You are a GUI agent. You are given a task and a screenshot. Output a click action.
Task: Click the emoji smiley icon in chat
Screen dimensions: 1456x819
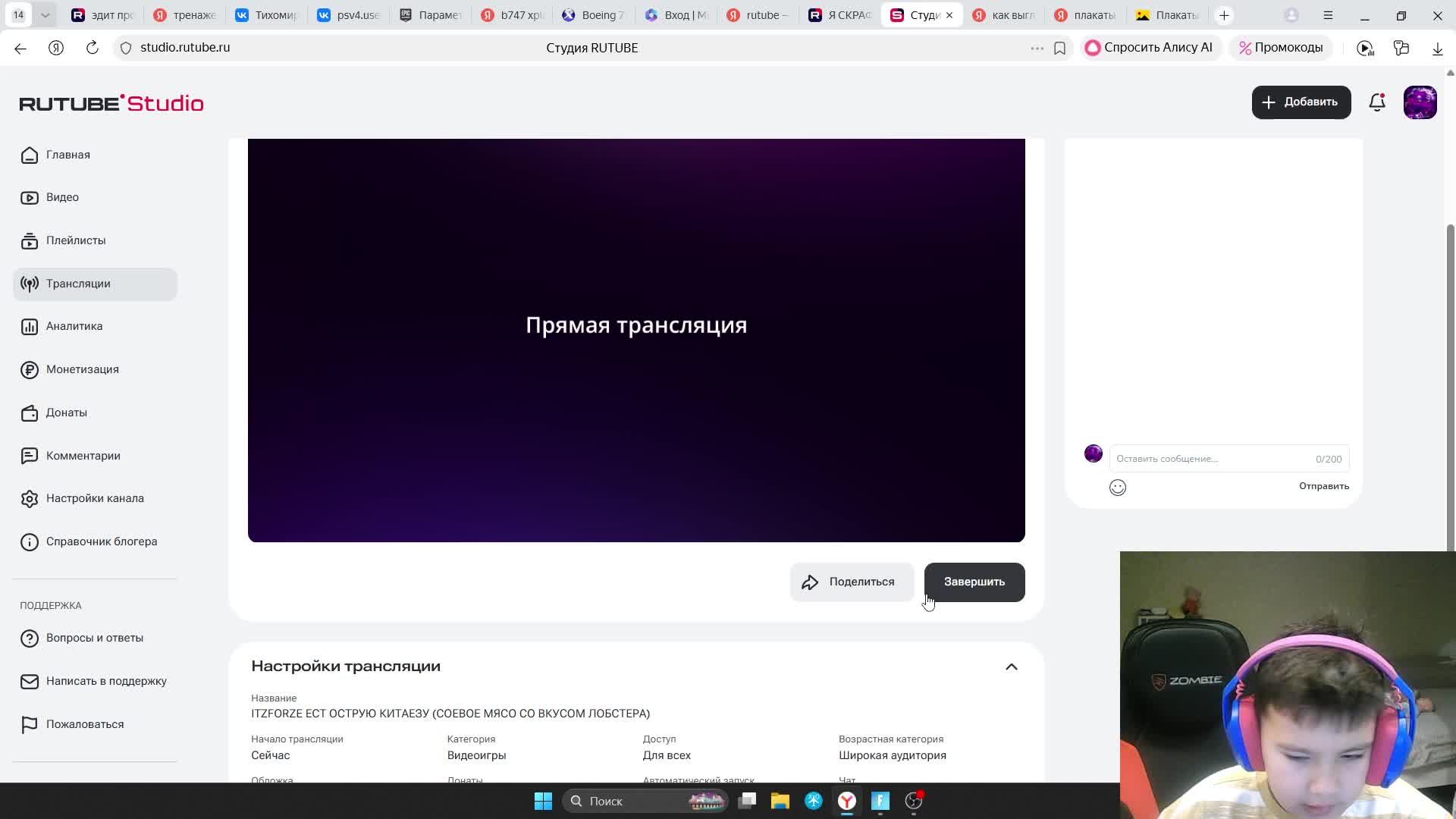click(x=1117, y=488)
